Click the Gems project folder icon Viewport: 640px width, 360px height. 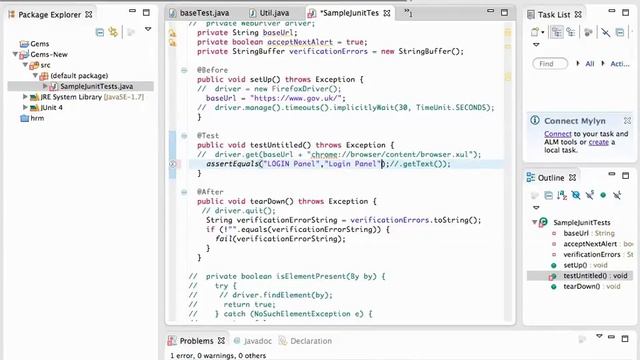point(24,44)
